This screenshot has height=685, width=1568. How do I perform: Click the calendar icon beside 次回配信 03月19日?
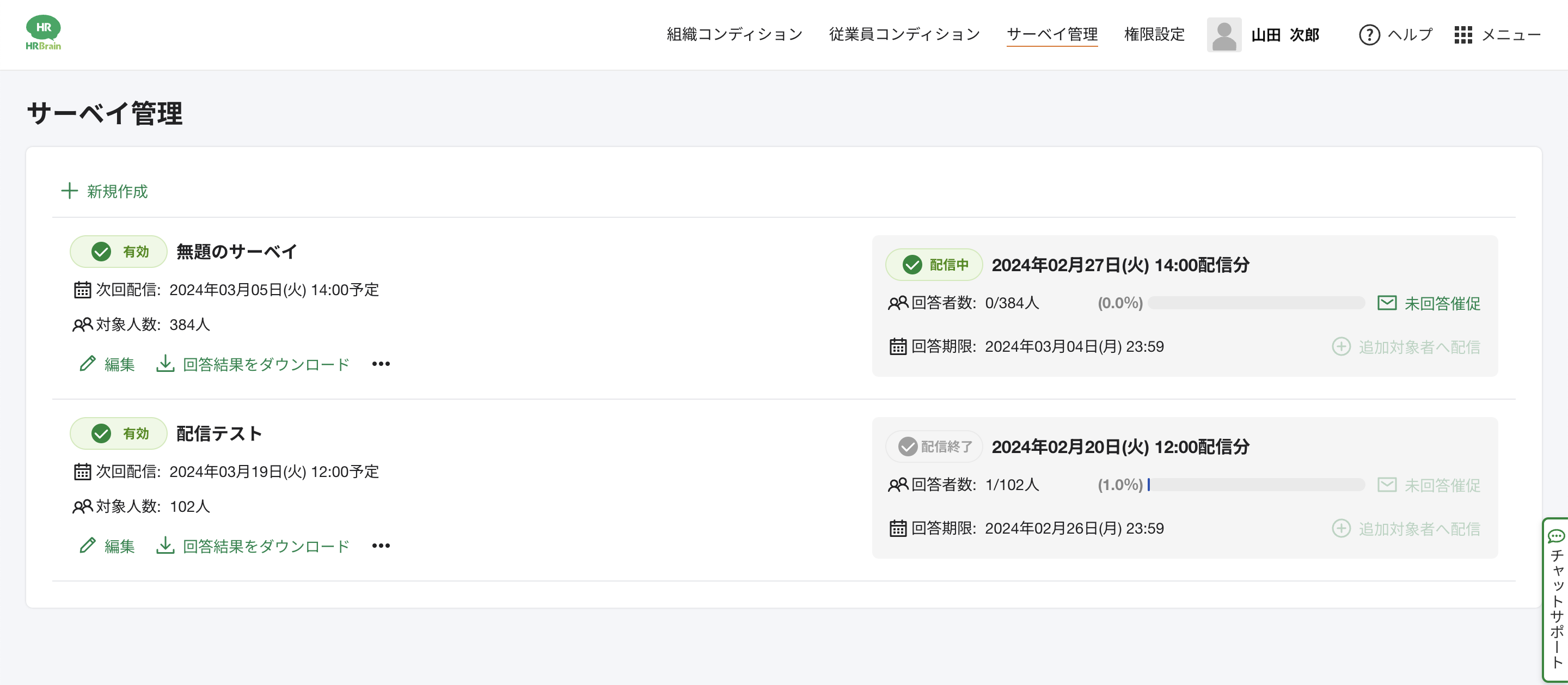click(82, 472)
